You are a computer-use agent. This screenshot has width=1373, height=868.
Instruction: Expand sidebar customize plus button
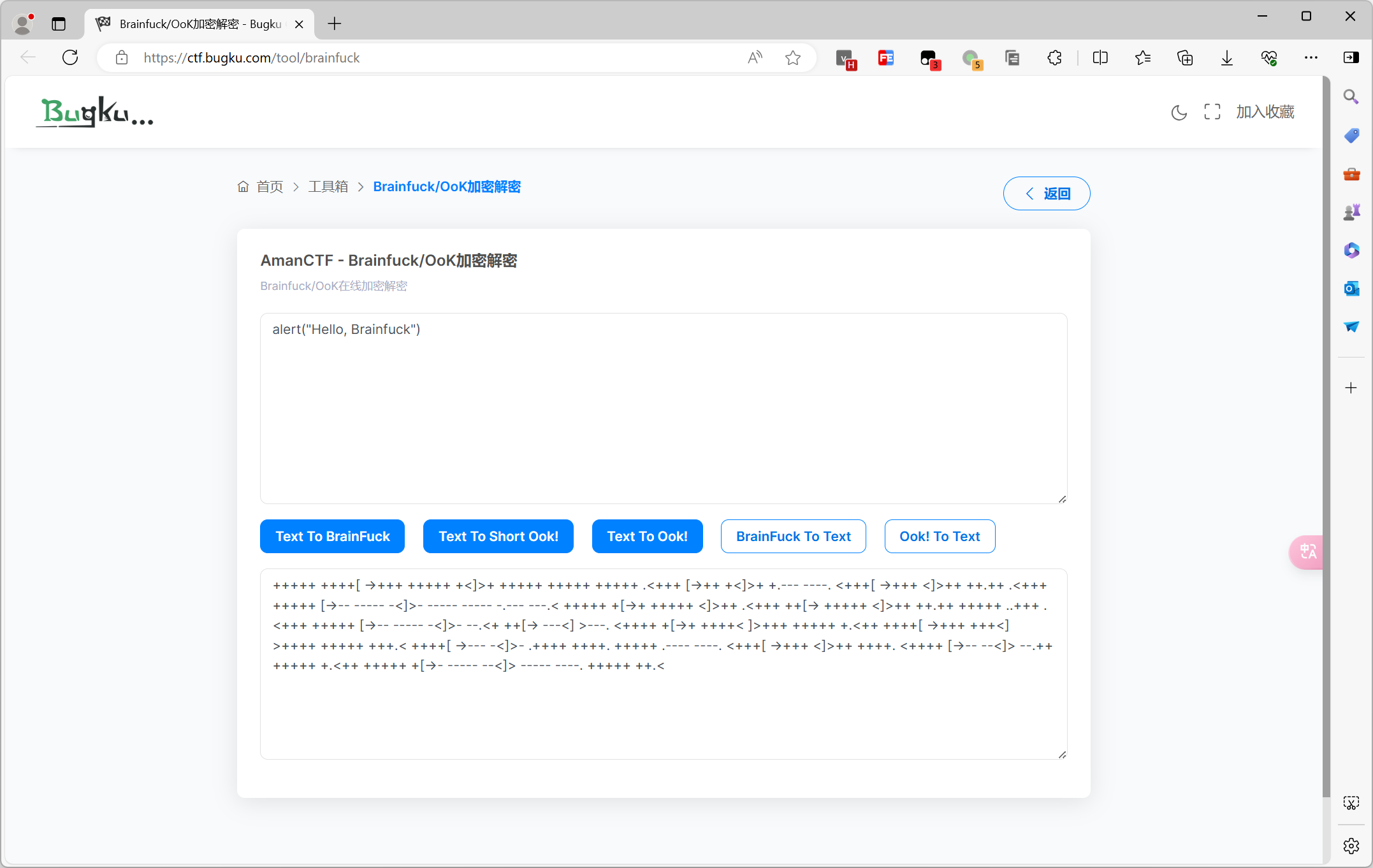pos(1351,388)
